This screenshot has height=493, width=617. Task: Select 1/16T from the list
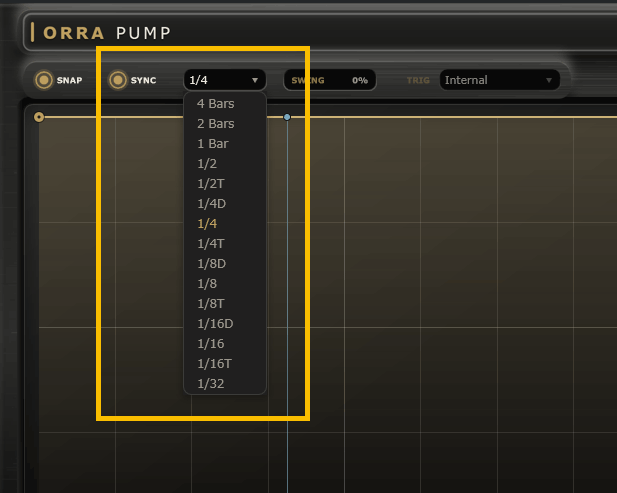[x=225, y=364]
